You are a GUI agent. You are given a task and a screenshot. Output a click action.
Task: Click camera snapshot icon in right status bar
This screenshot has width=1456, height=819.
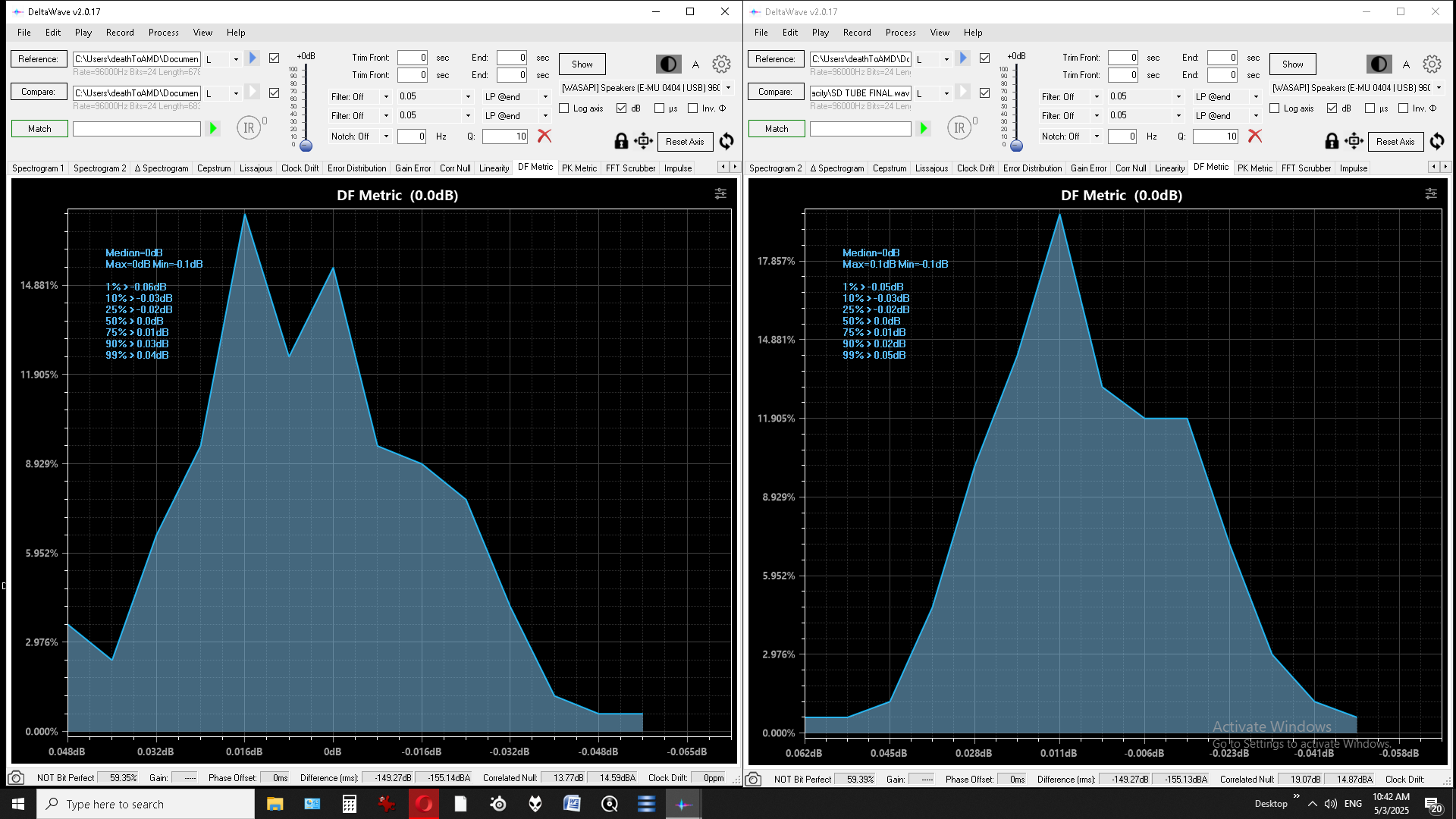tap(753, 779)
